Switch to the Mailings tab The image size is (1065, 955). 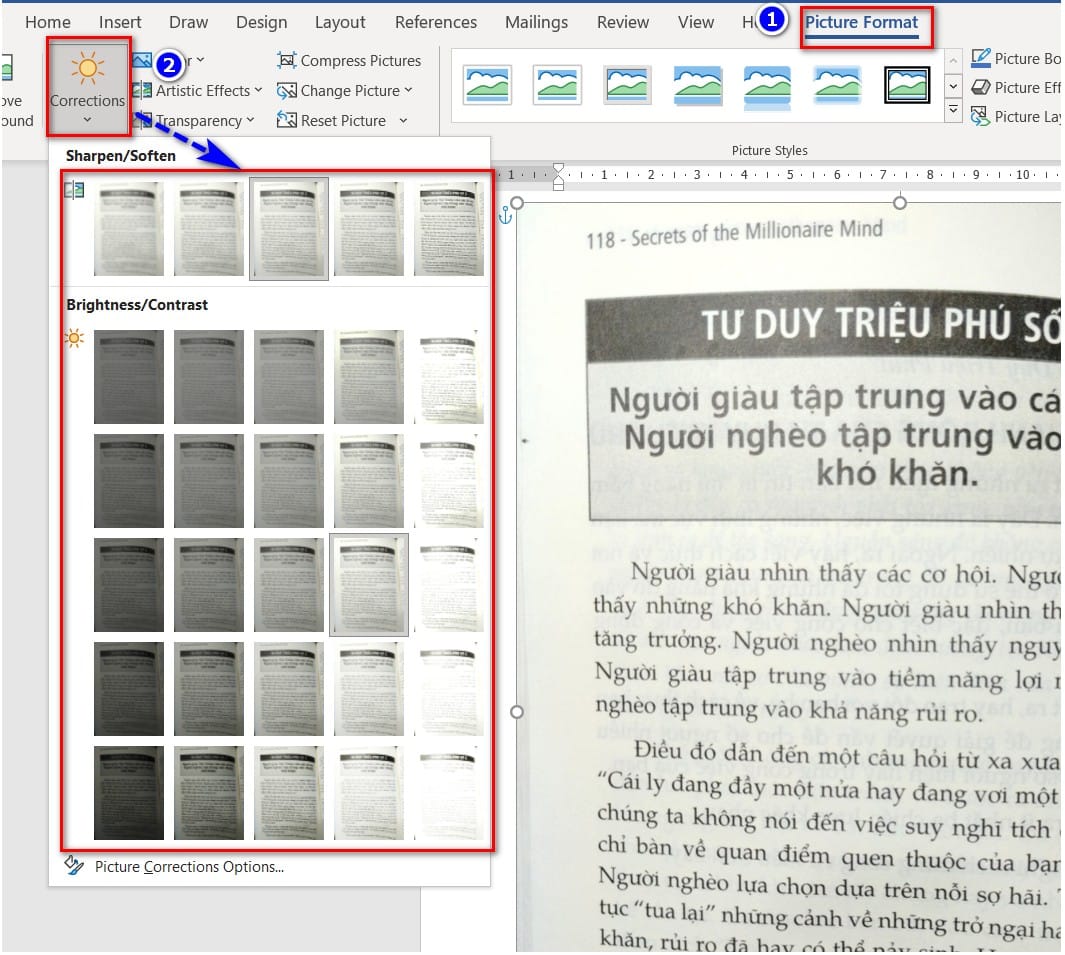[537, 22]
